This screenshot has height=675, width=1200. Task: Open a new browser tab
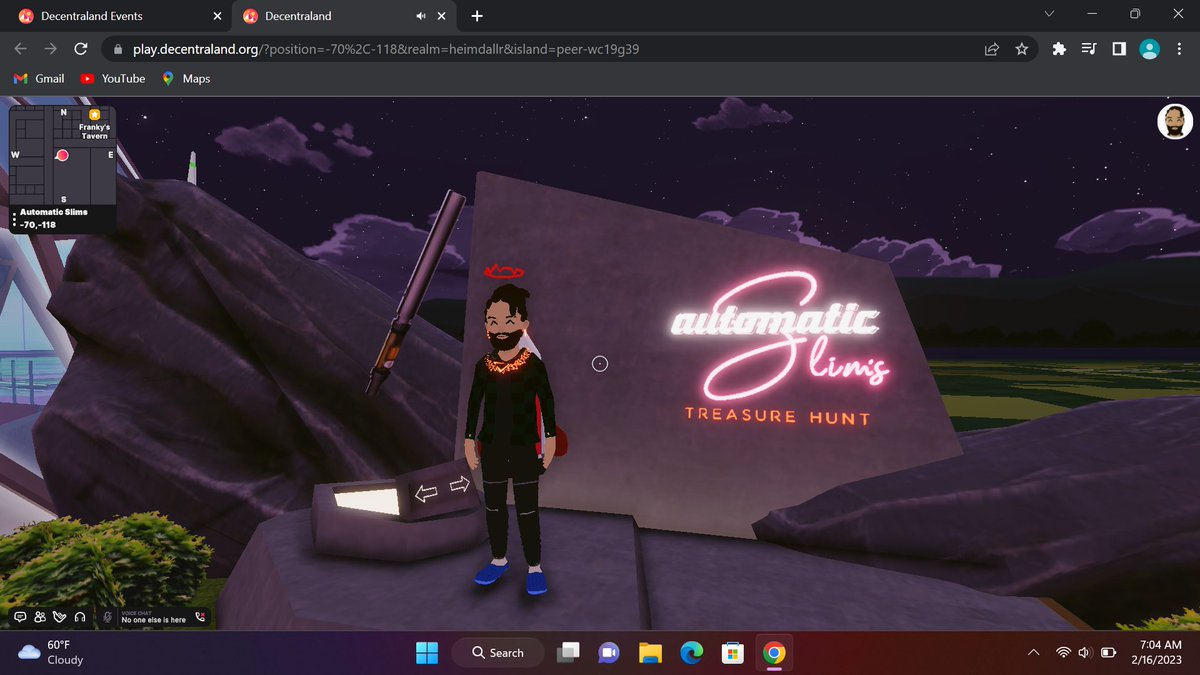tap(477, 16)
